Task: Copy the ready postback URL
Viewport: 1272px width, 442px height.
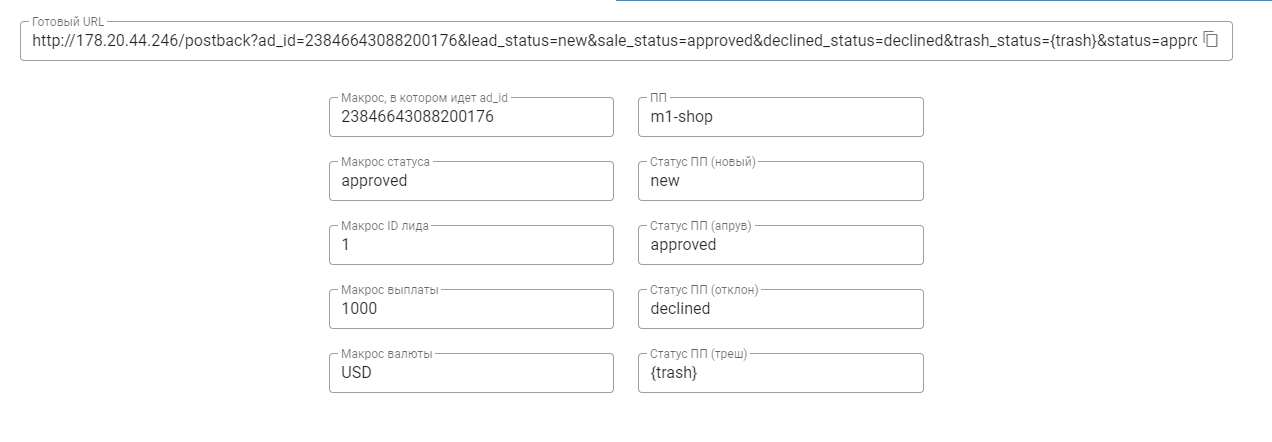Action: coord(1210,40)
